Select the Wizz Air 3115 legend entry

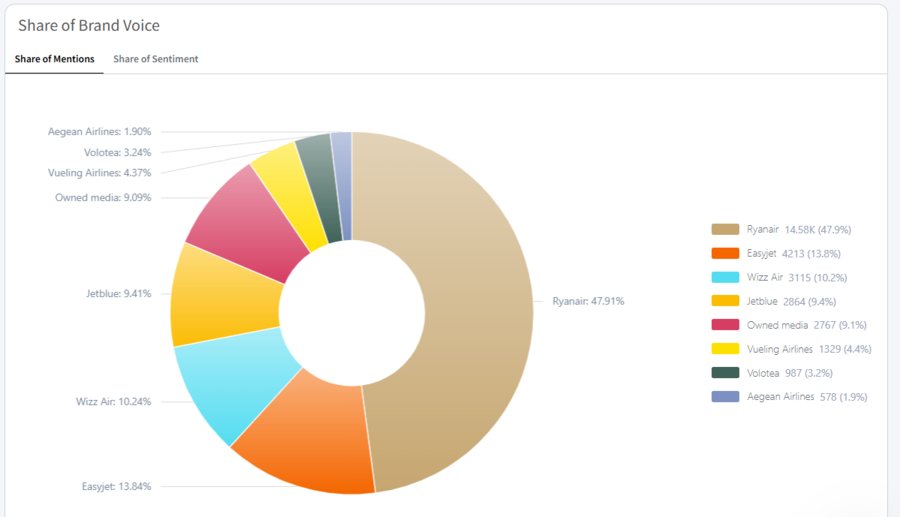coord(779,277)
